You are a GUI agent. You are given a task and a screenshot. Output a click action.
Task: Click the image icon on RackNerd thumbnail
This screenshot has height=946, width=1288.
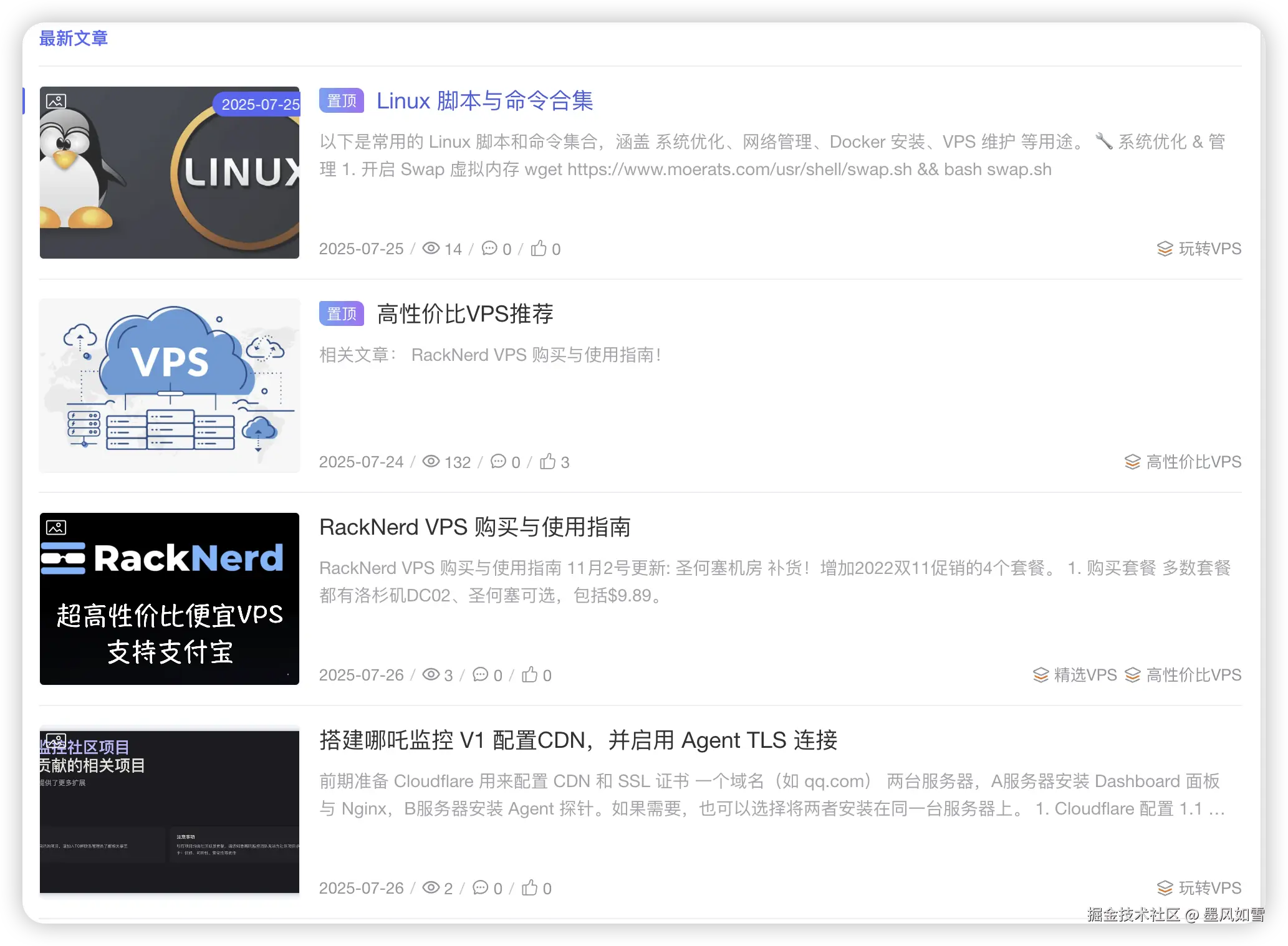[56, 528]
